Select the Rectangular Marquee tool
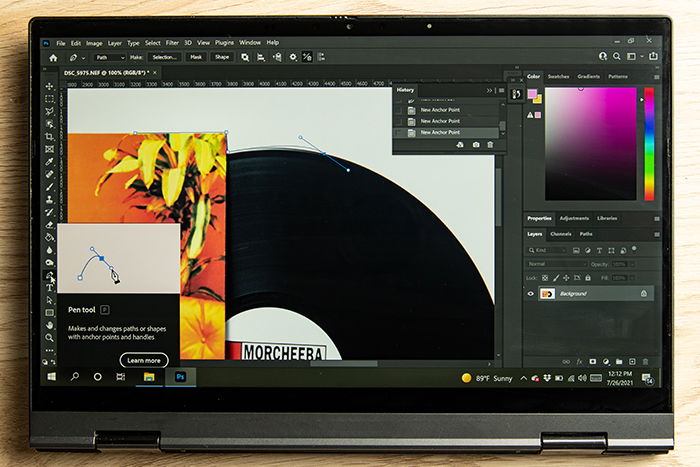 click(x=50, y=99)
